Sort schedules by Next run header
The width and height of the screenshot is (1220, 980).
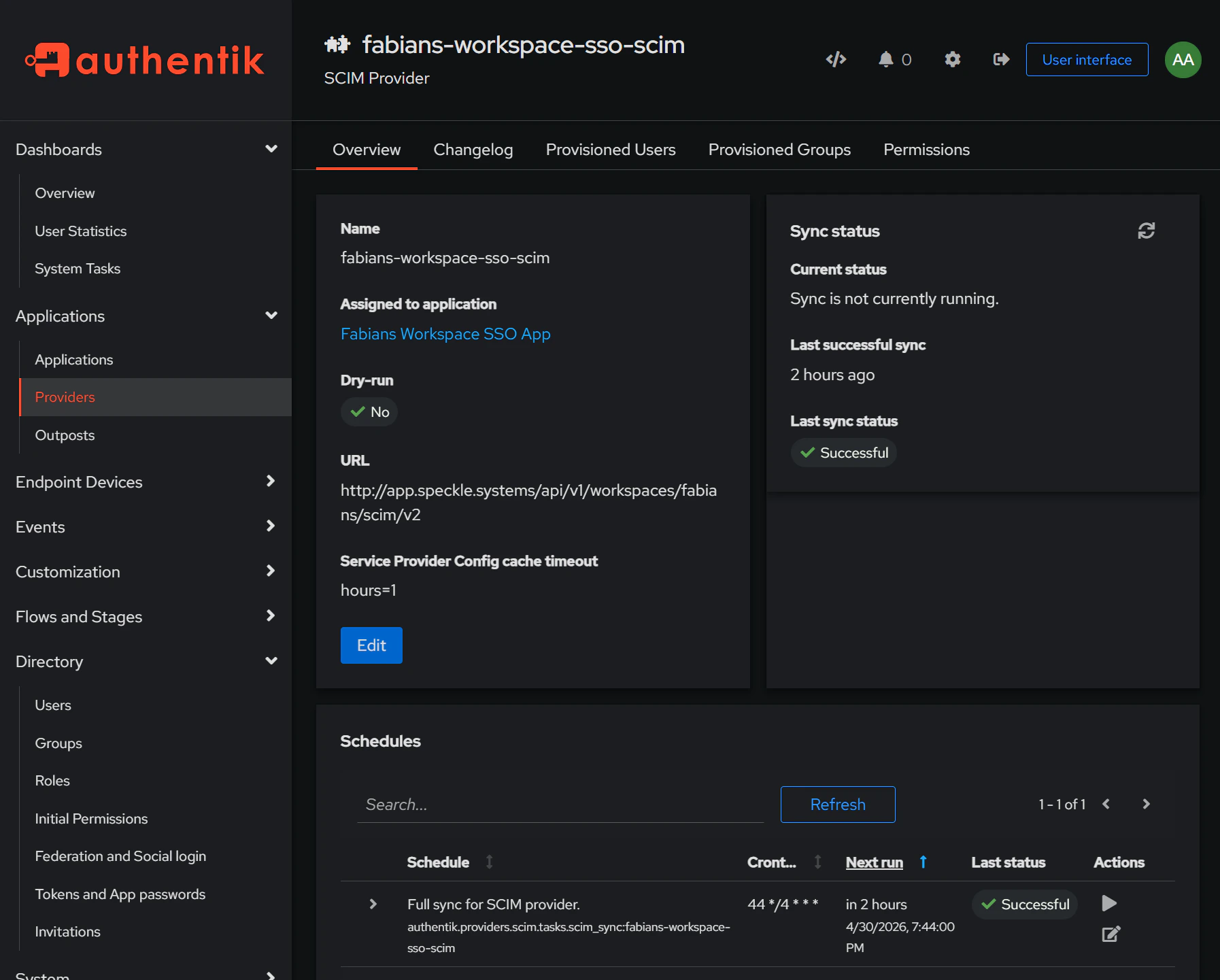click(x=874, y=862)
